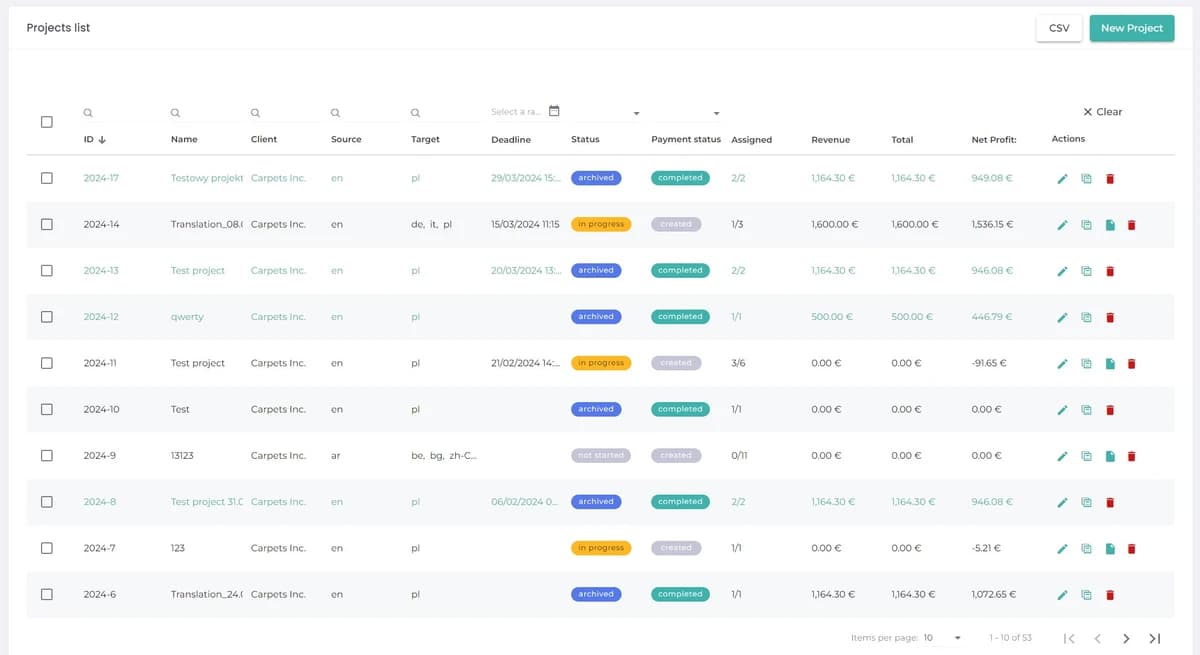Edit project 2024-17 with pencil icon
This screenshot has height=655, width=1200.
tap(1063, 179)
